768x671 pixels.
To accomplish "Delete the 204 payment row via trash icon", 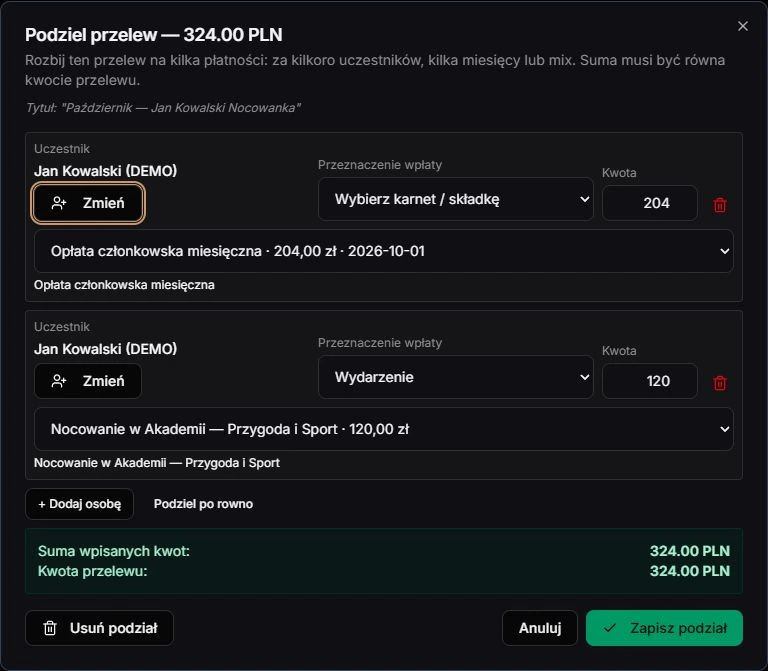I will [x=720, y=205].
